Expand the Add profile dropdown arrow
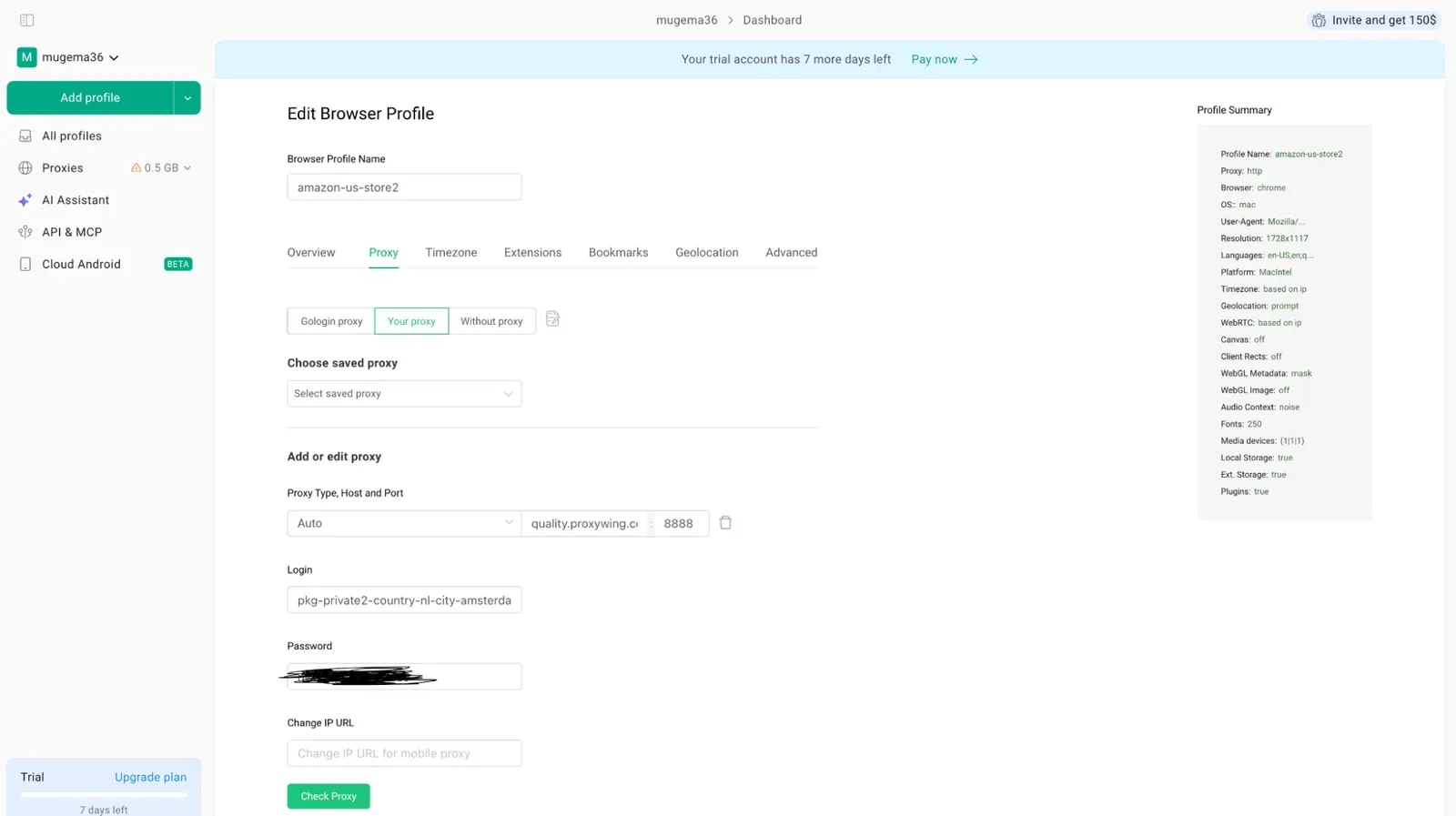1456x816 pixels. [187, 98]
